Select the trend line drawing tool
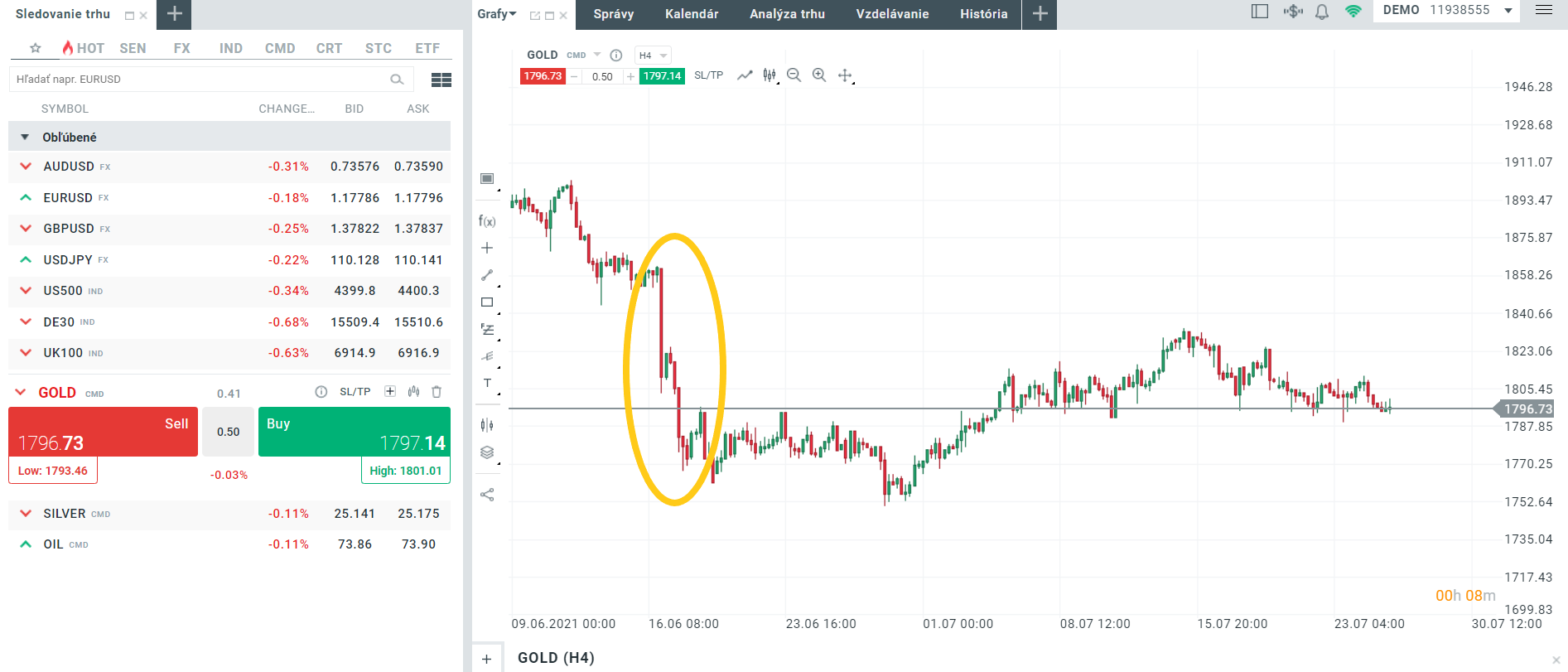 (487, 275)
